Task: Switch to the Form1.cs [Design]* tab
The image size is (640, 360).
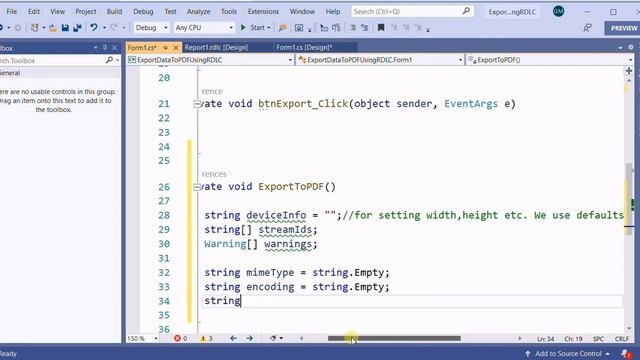Action: [x=304, y=47]
